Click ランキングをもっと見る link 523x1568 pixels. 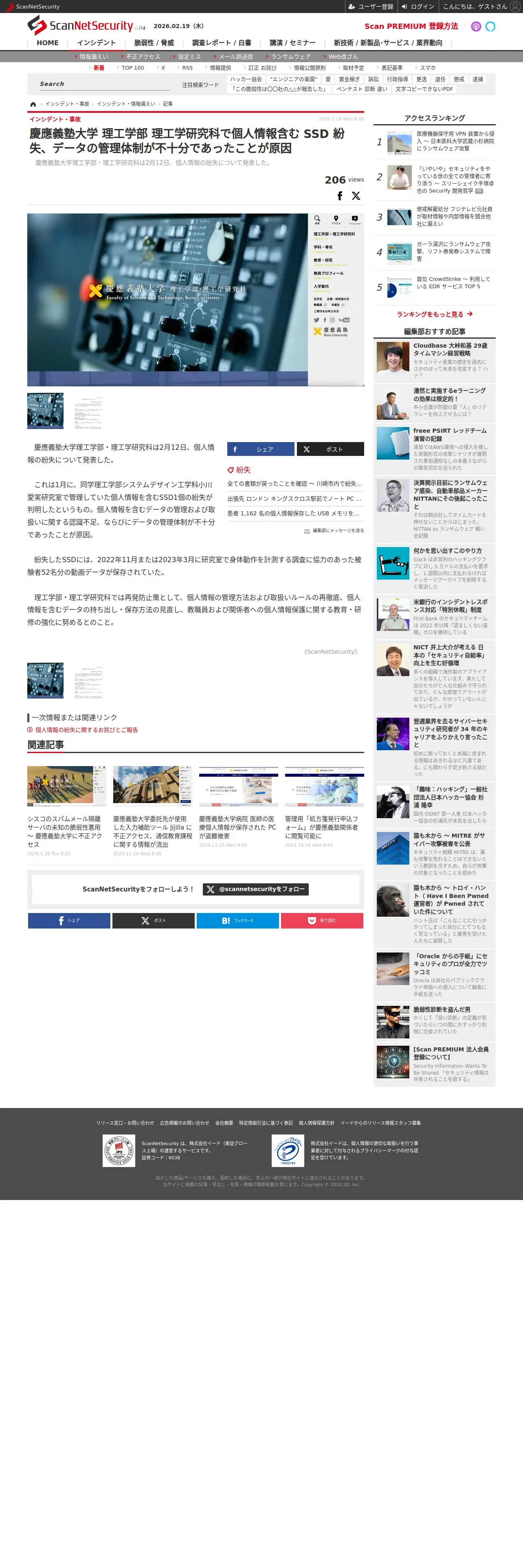click(x=434, y=315)
